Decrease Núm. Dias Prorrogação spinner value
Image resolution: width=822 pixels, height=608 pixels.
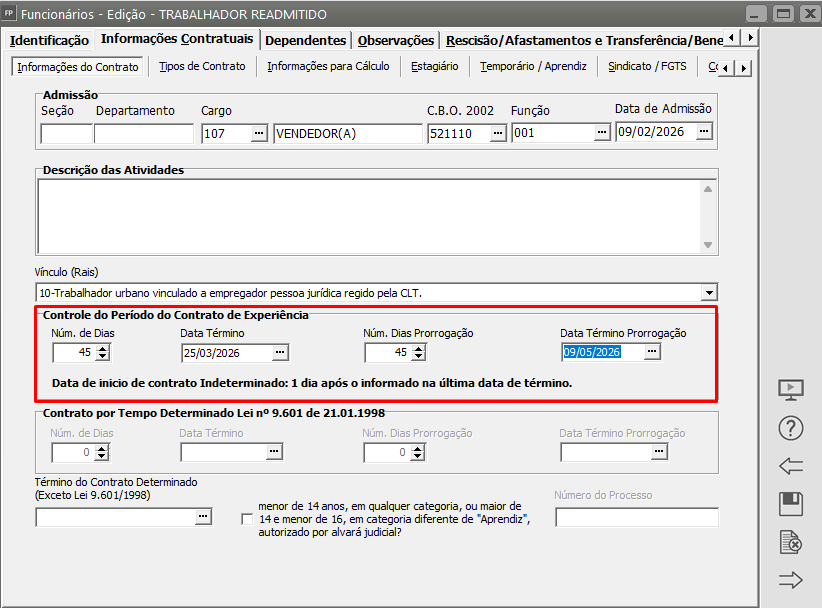(x=418, y=357)
